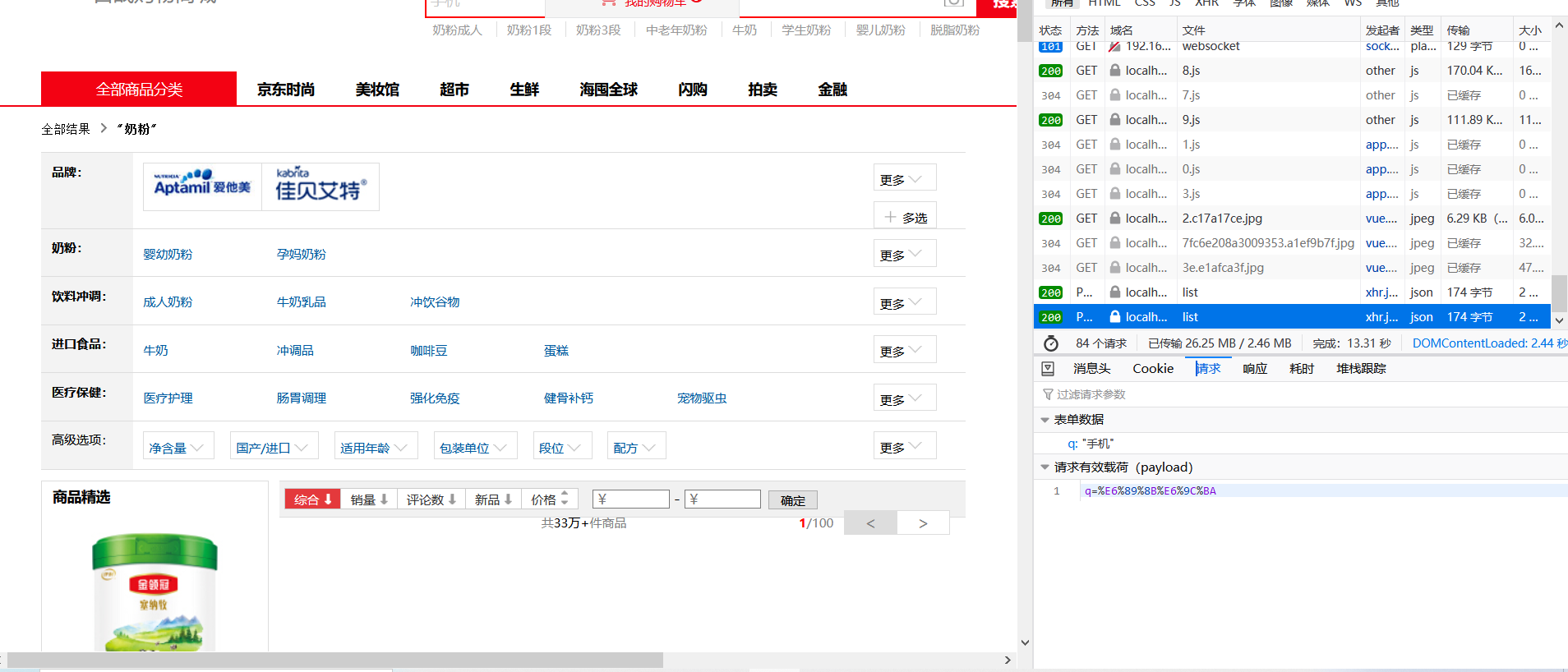This screenshot has height=672, width=1568.
Task: Click the scroll-down arrow of the network list
Action: click(x=1559, y=320)
